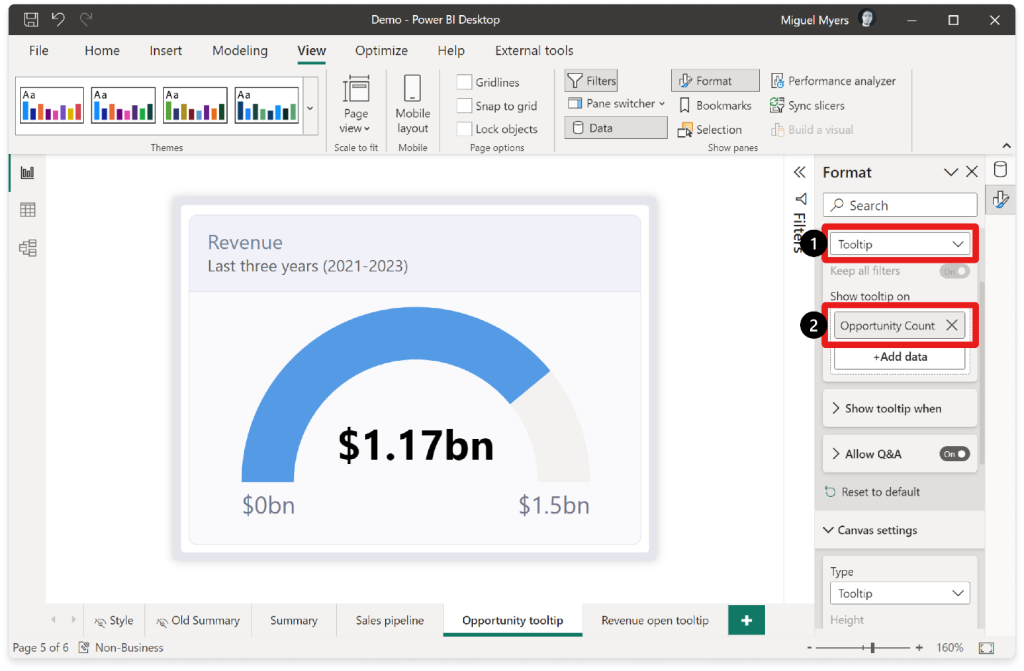This screenshot has width=1024, height=671.
Task: Open hidden Old Summary page
Action: tap(198, 620)
